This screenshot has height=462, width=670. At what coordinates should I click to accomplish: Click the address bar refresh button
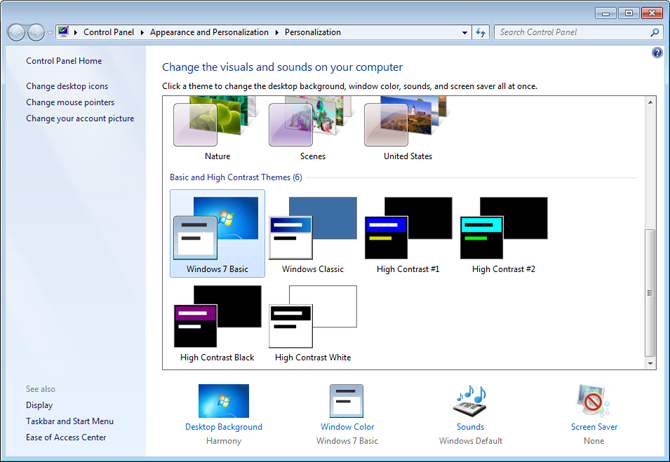(481, 32)
